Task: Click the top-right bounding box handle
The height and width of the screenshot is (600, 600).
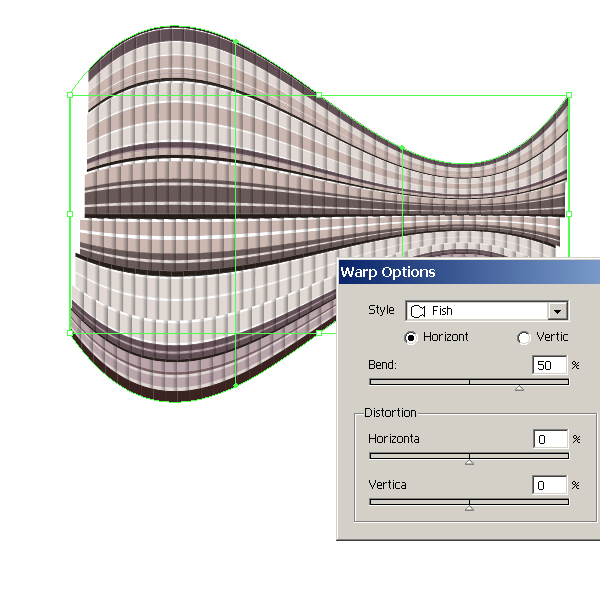Action: point(569,95)
